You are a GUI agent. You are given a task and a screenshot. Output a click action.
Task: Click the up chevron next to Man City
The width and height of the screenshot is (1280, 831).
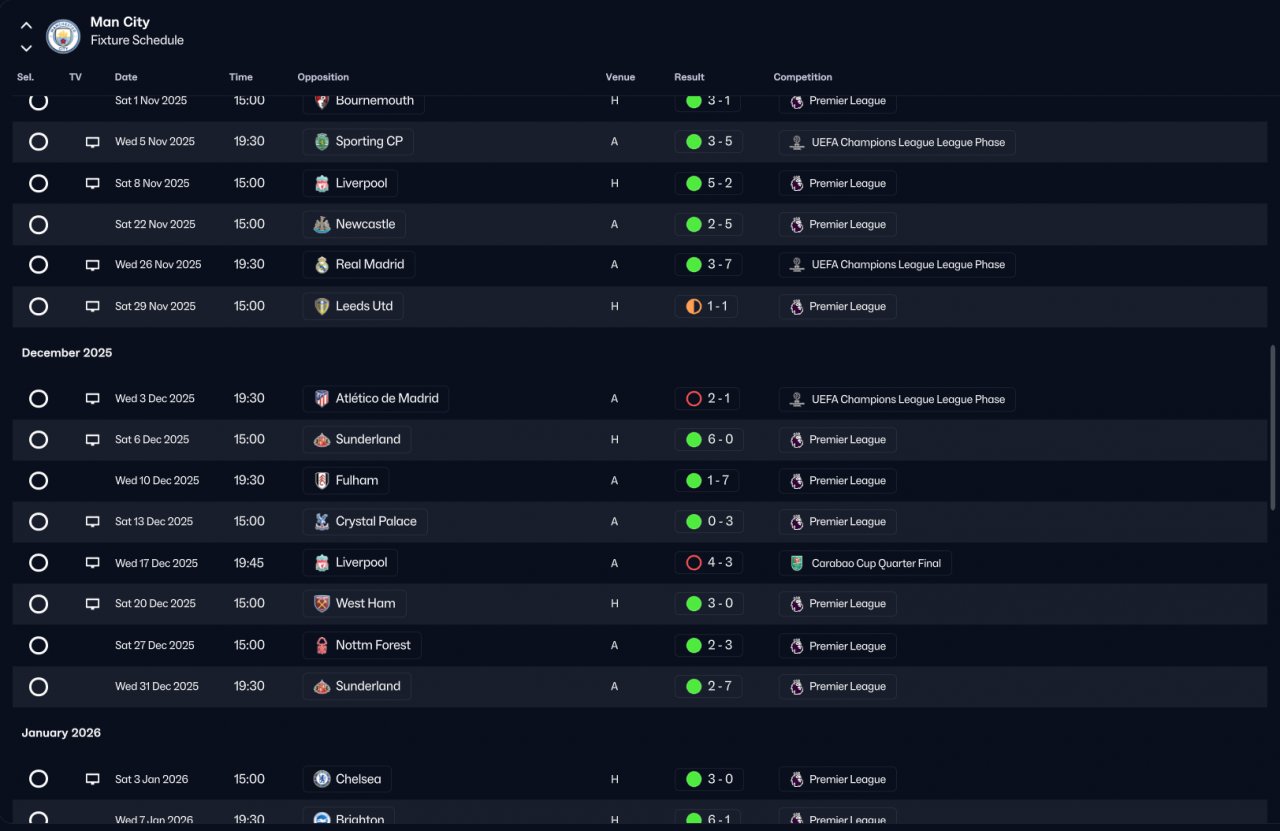coord(26,26)
